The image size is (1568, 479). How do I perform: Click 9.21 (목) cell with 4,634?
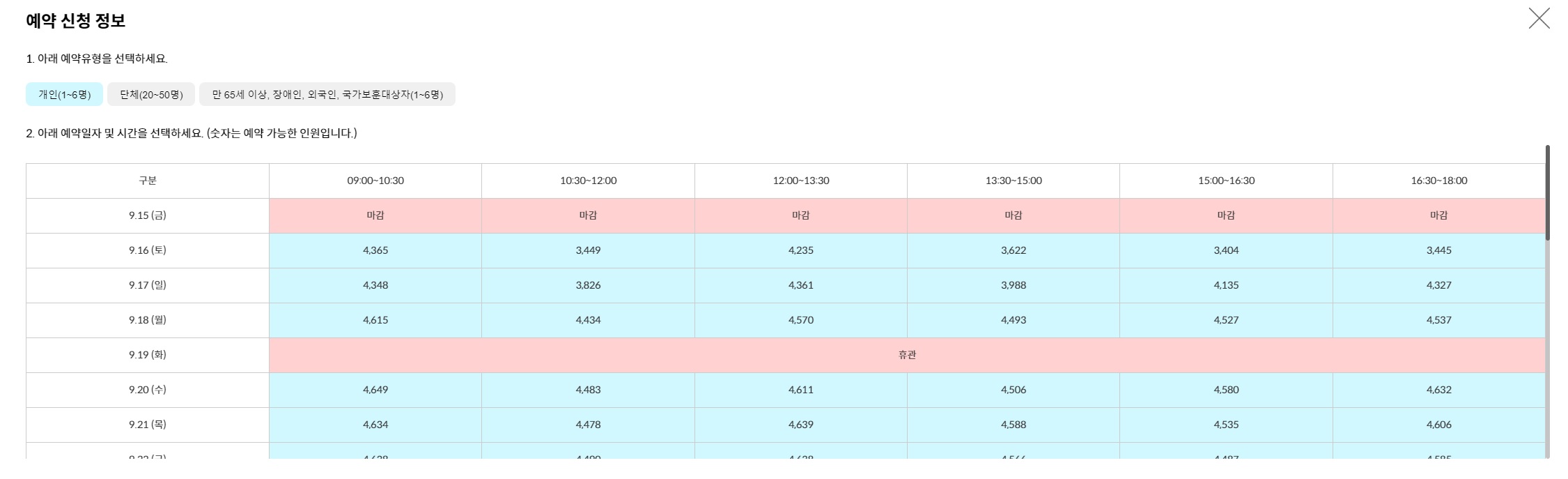(375, 425)
